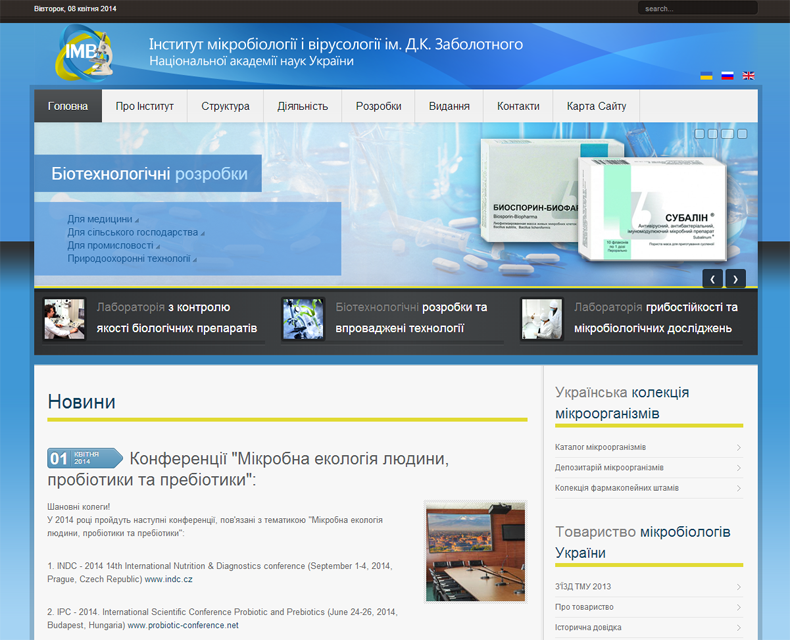Viewport: 790px width, 640px height.
Task: Open the Карта Сайту menu
Action: click(x=597, y=106)
